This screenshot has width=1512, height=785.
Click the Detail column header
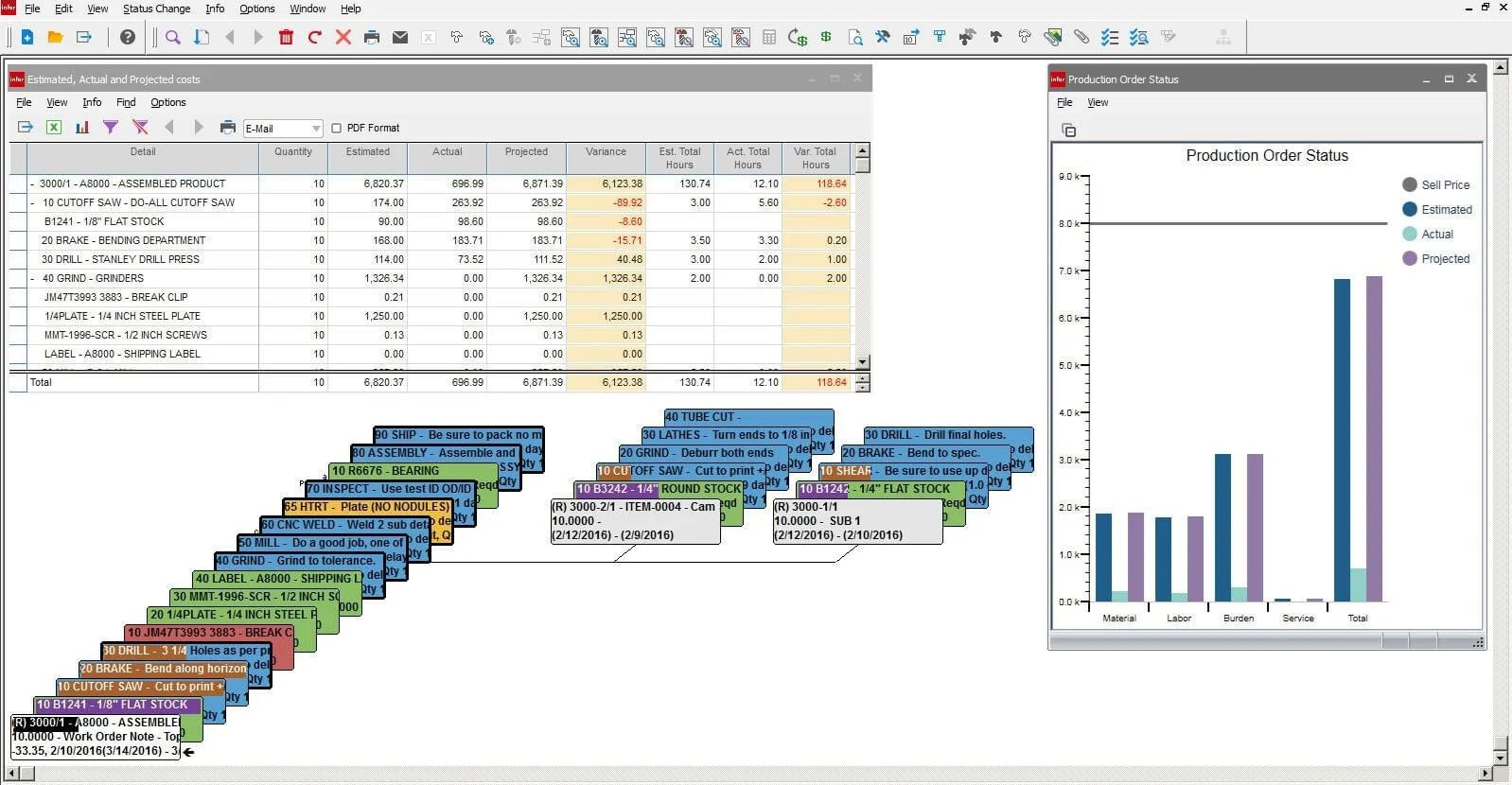(143, 158)
